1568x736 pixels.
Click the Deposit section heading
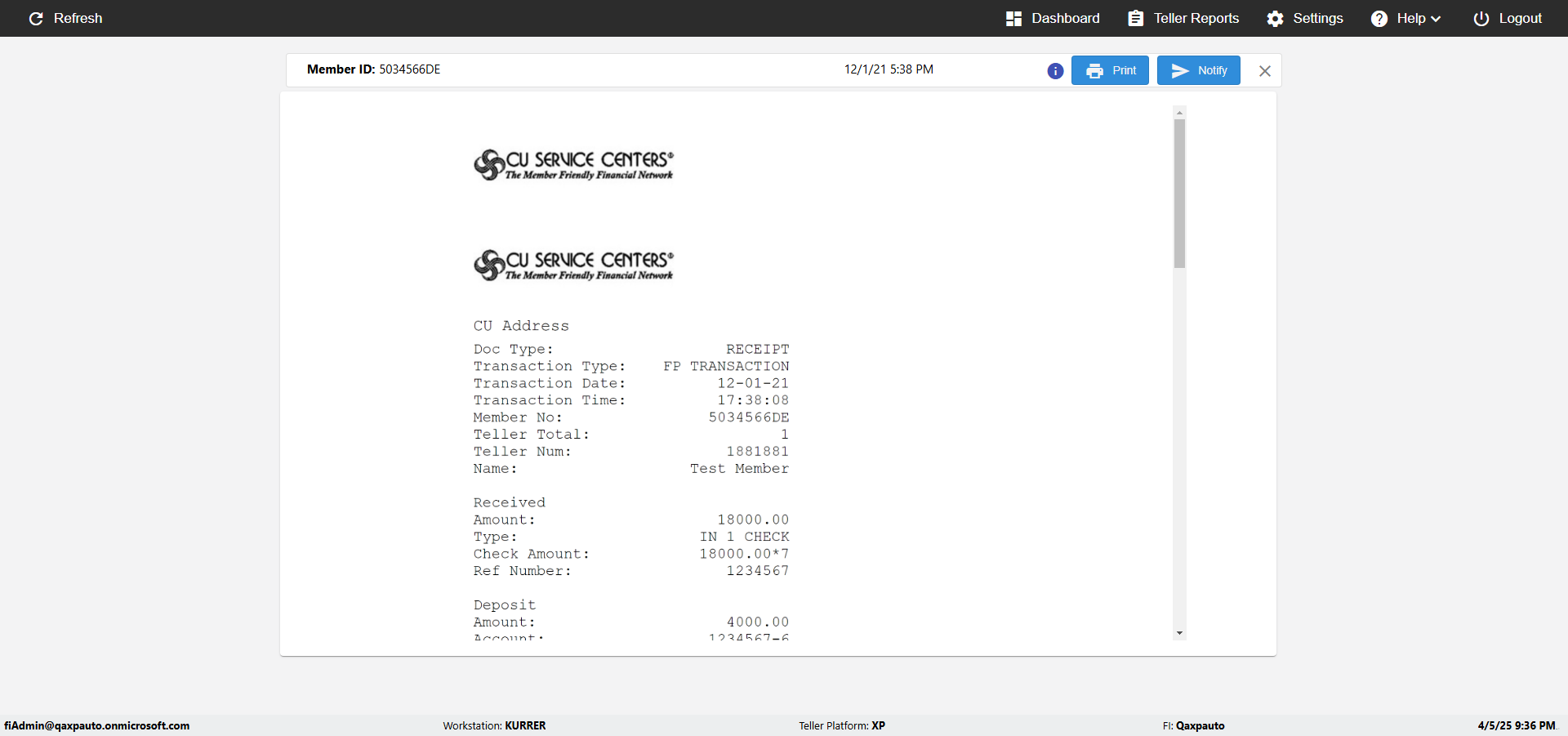tap(505, 605)
